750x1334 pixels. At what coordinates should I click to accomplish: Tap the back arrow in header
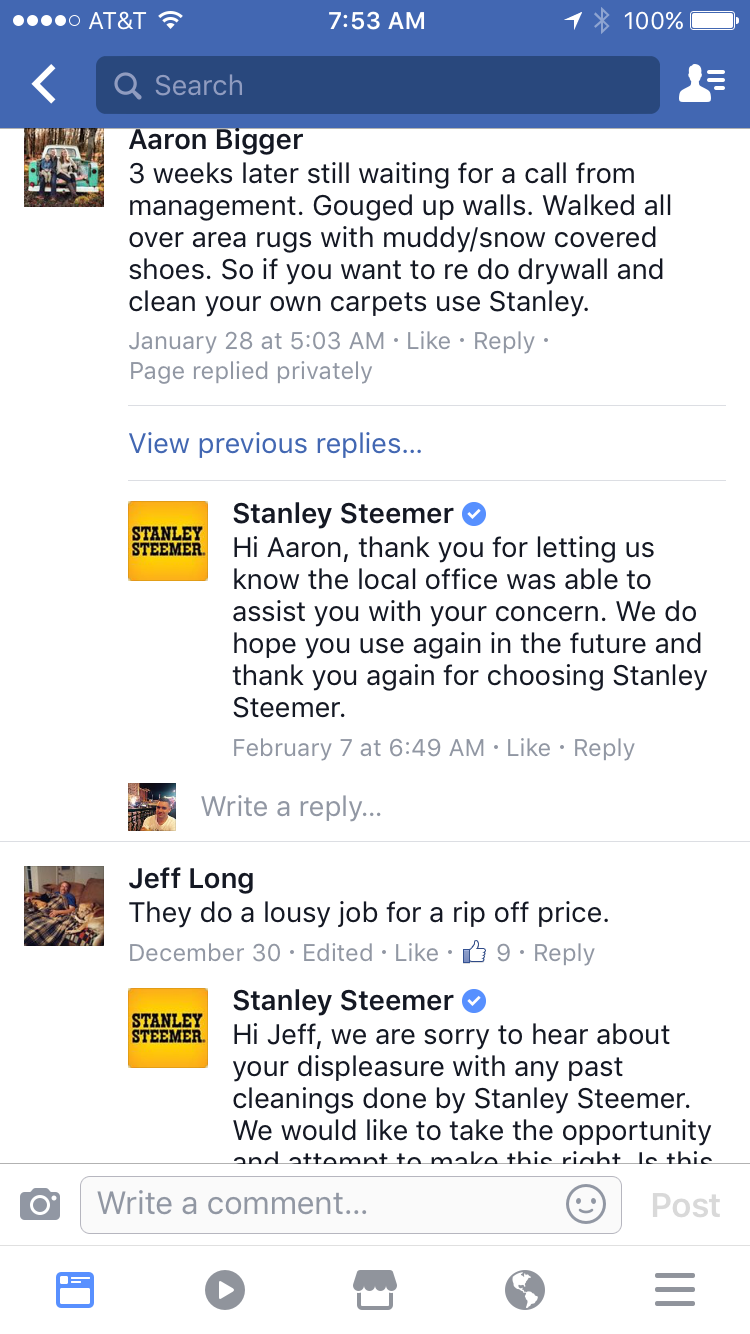pos(44,85)
